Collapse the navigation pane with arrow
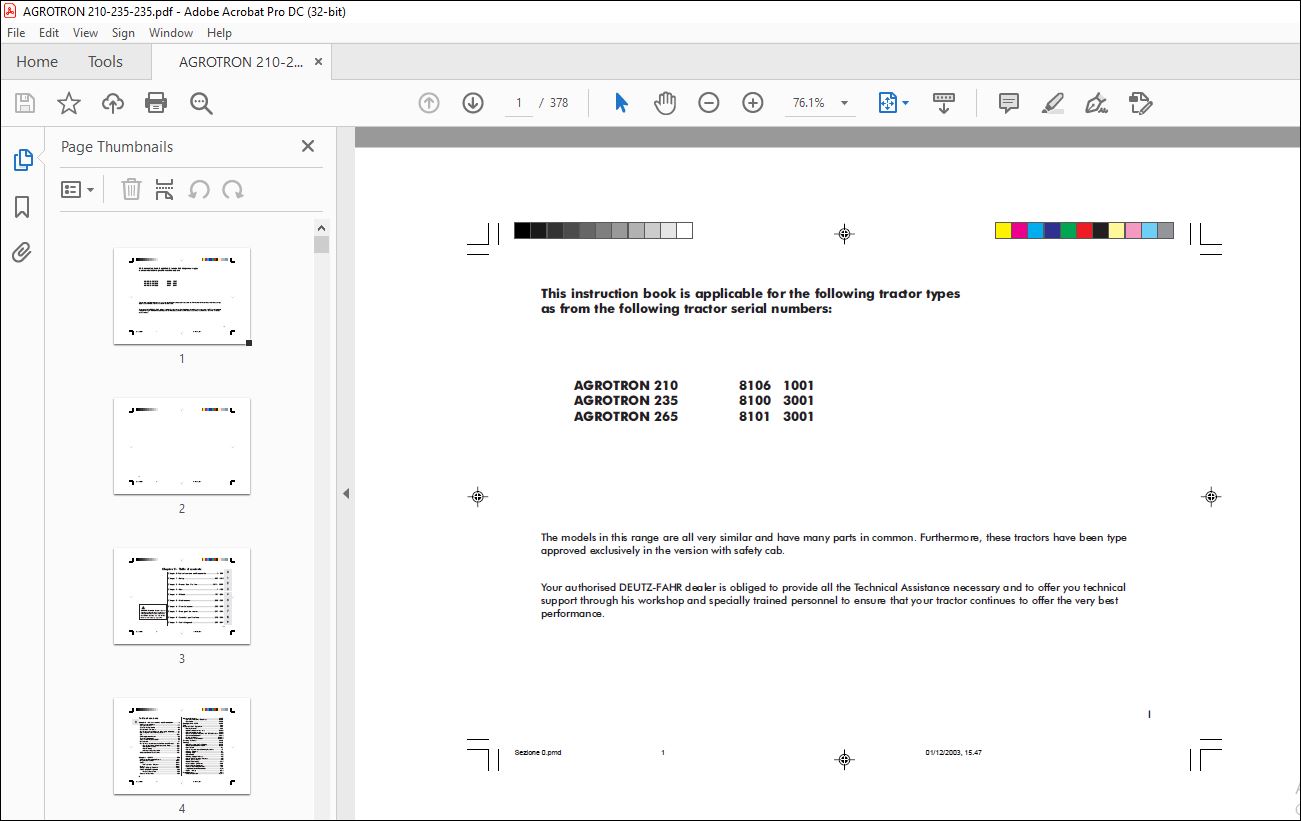 345,493
